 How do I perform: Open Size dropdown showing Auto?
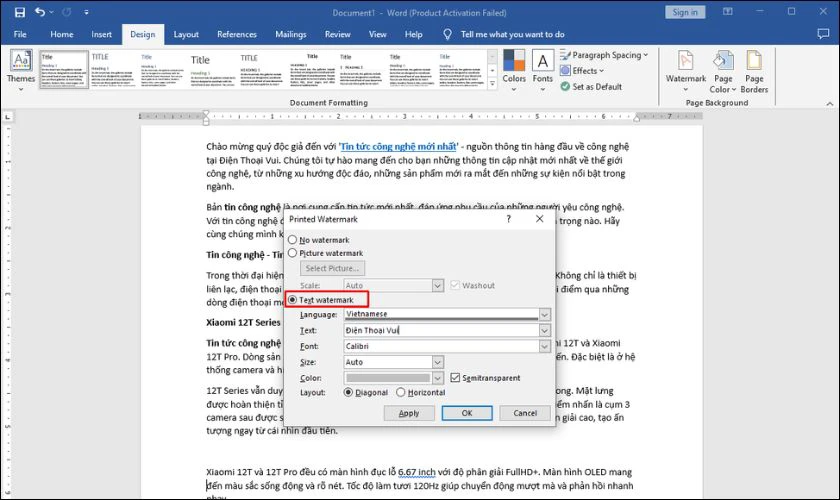point(438,362)
